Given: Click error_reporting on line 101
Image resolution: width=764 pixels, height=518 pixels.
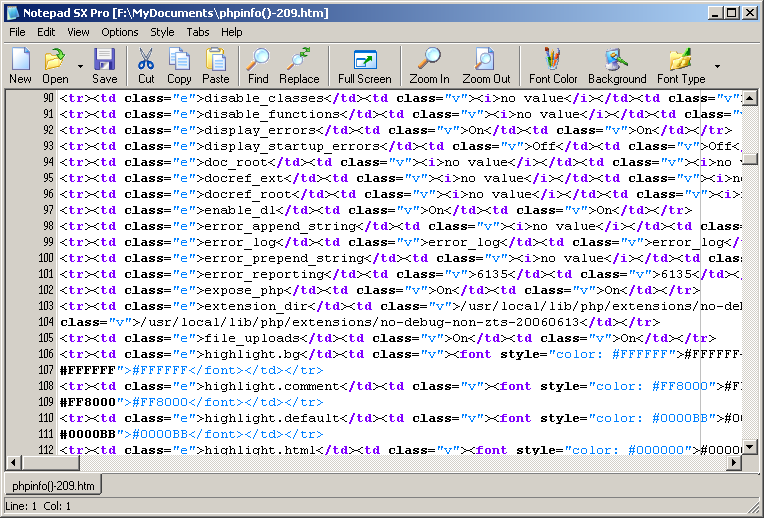Looking at the screenshot, I should coord(264,274).
